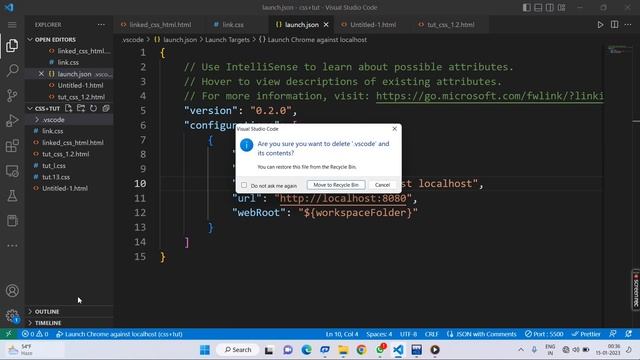Open Windows Start menu
Screen dimensions: 640x360
(x=205, y=350)
